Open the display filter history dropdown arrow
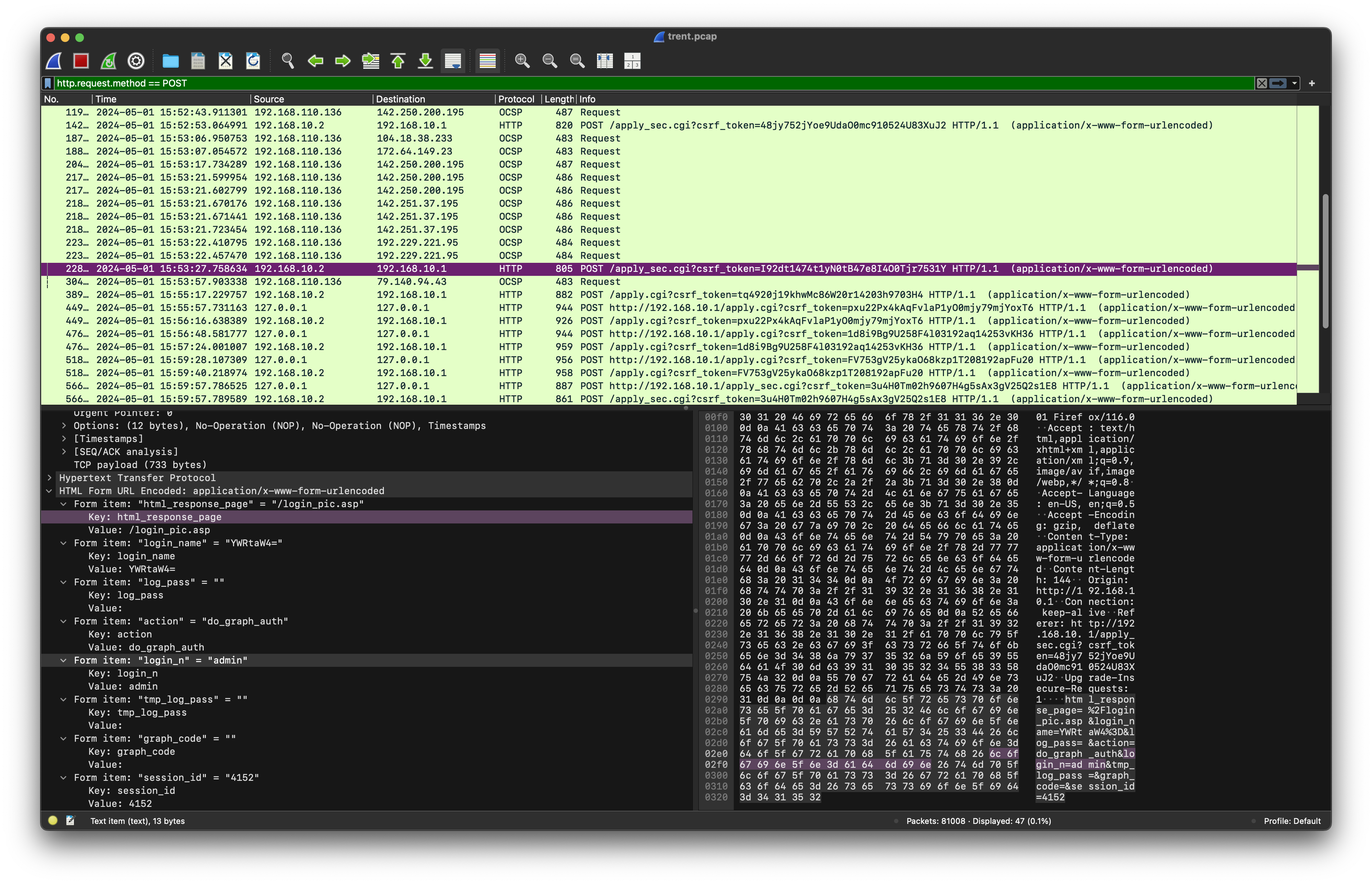The width and height of the screenshot is (1372, 884). pos(1294,83)
